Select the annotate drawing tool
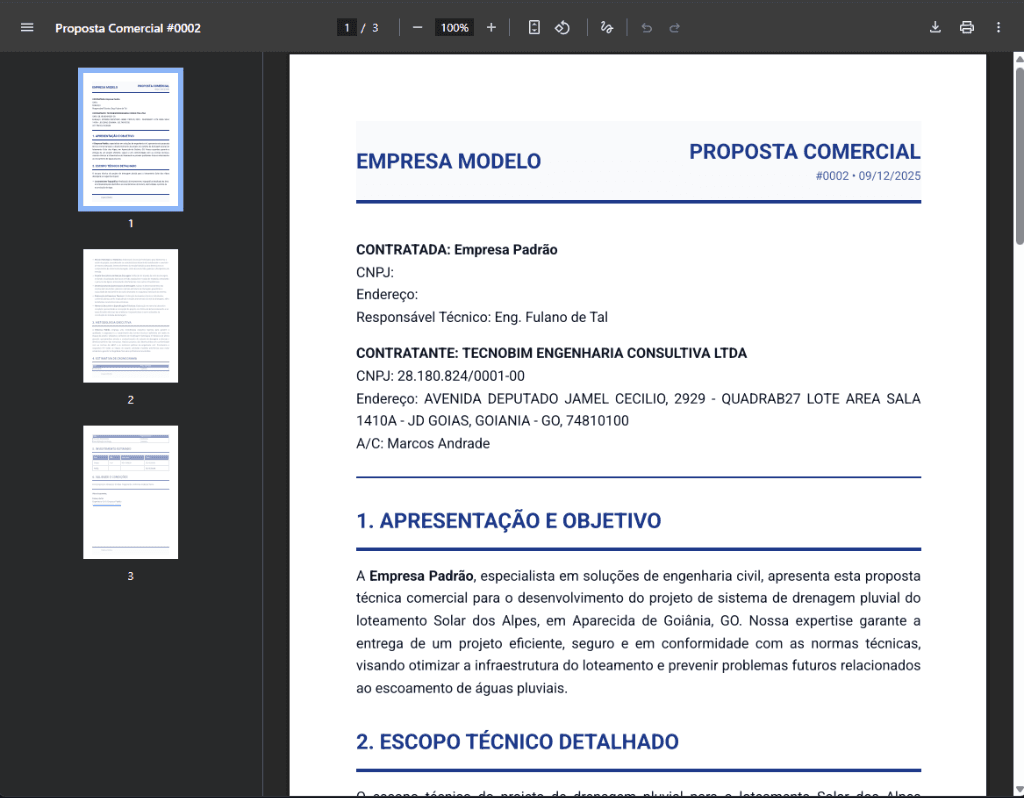1024x798 pixels. (607, 27)
